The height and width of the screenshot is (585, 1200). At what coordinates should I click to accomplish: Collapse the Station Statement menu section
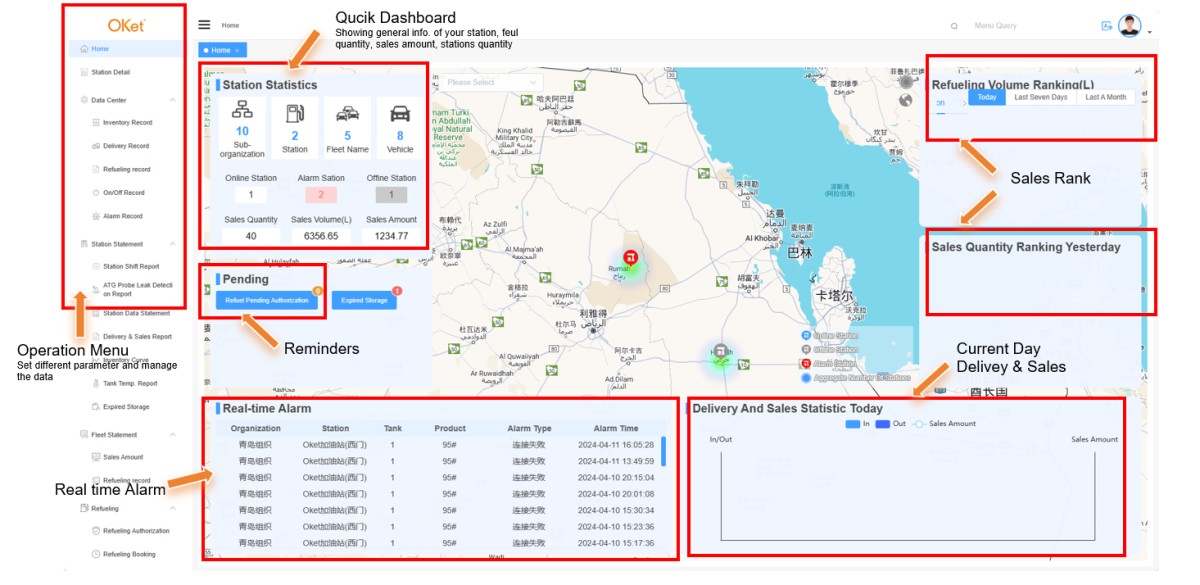172,244
